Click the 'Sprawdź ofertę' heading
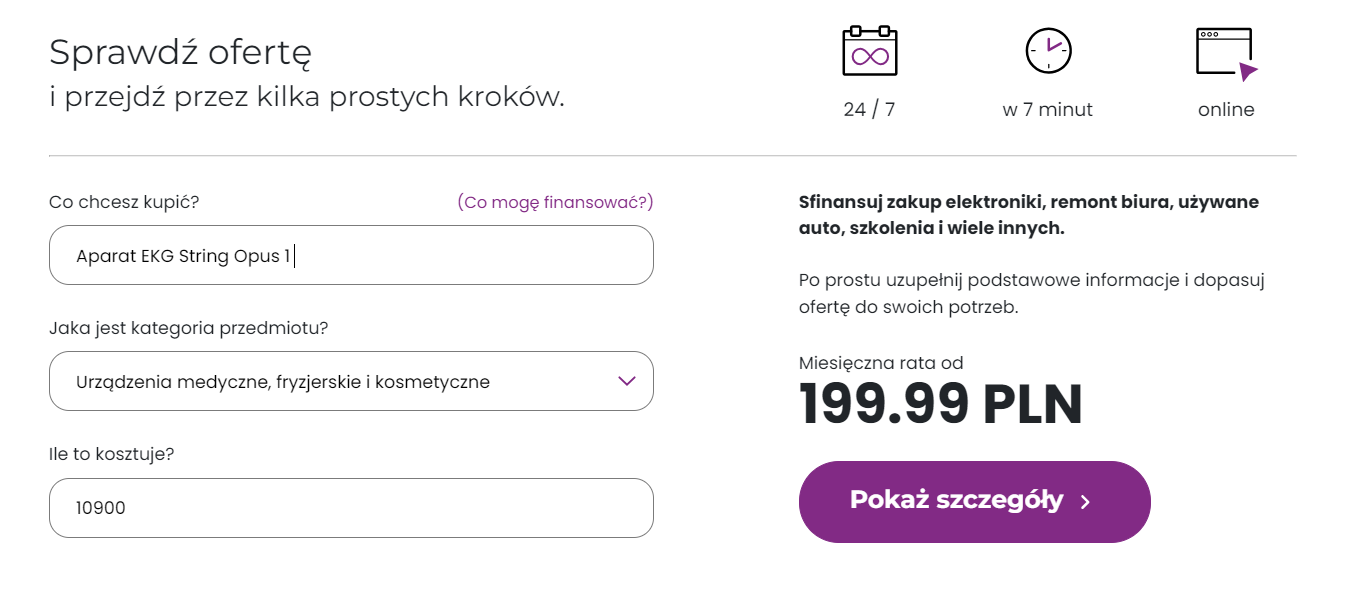Screen dimensions: 1348x606 coord(180,52)
